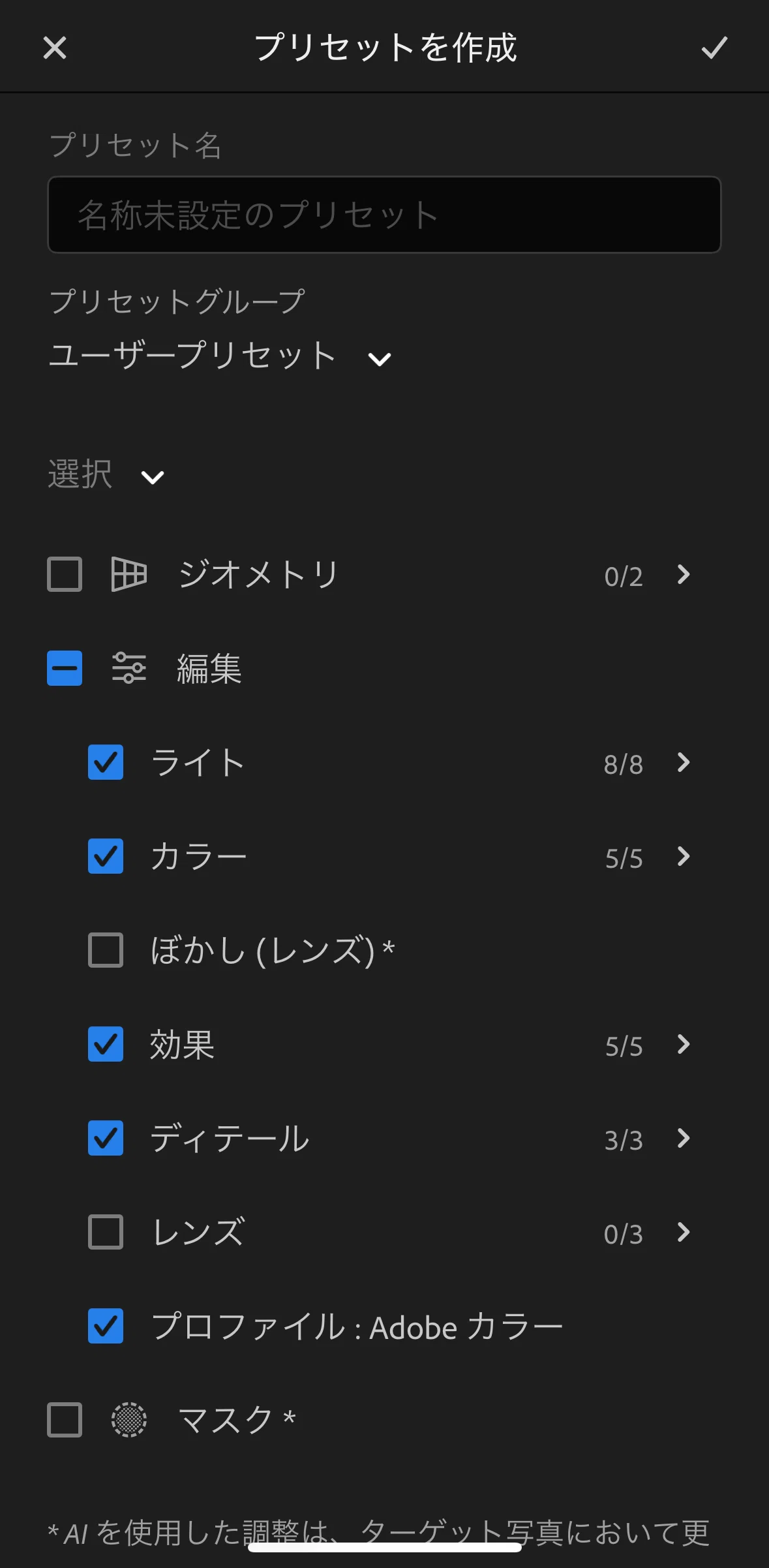769x1568 pixels.
Task: Select the プロファイル : Adobe カラー row
Action: pos(384,1326)
